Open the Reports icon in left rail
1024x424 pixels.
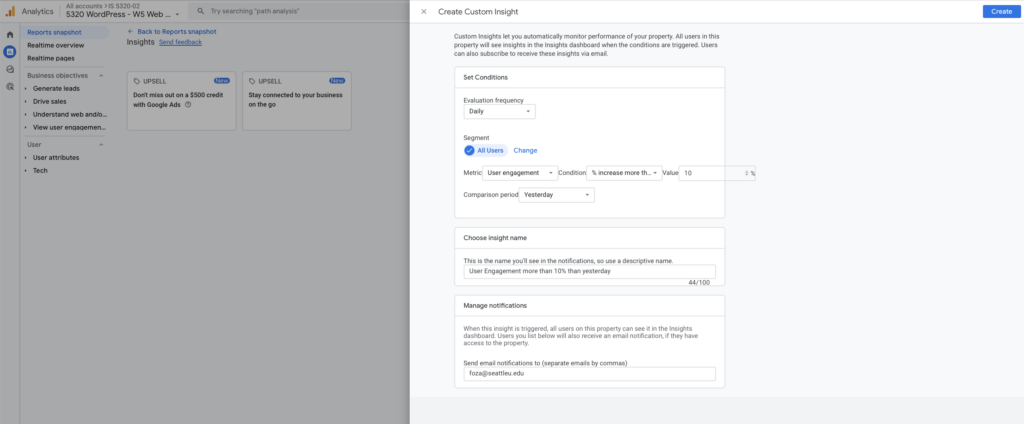10,52
